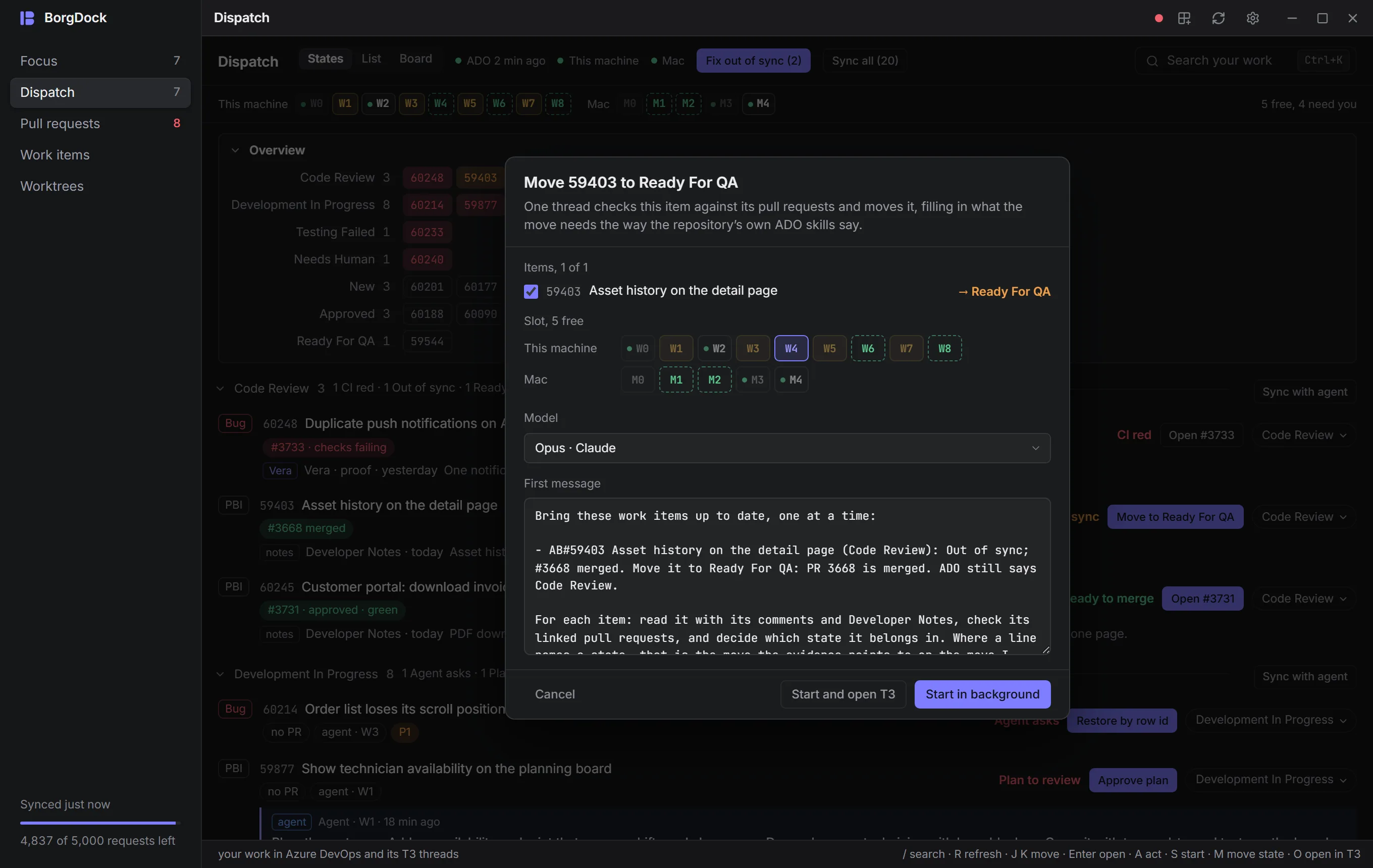Focus the Search your work field
The height and width of the screenshot is (868, 1373).
(x=1245, y=61)
